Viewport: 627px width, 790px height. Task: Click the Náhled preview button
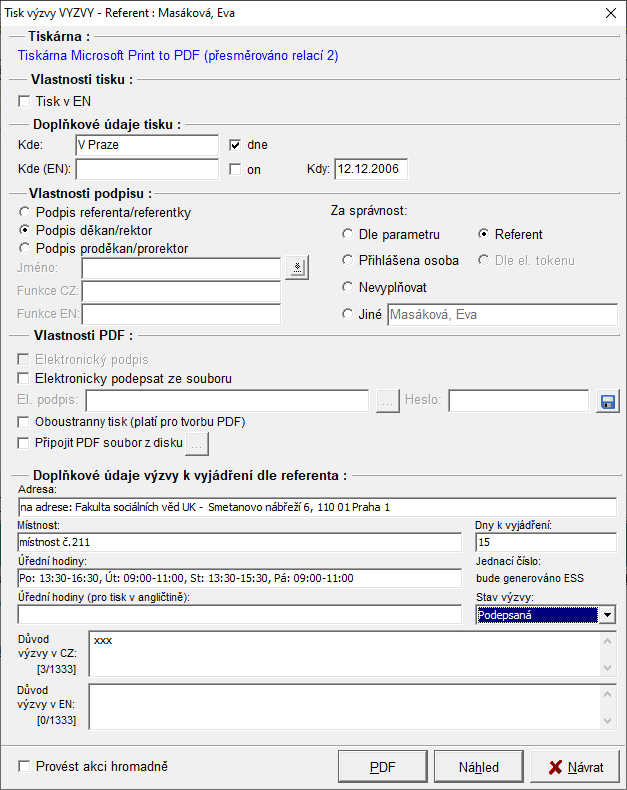(x=479, y=767)
